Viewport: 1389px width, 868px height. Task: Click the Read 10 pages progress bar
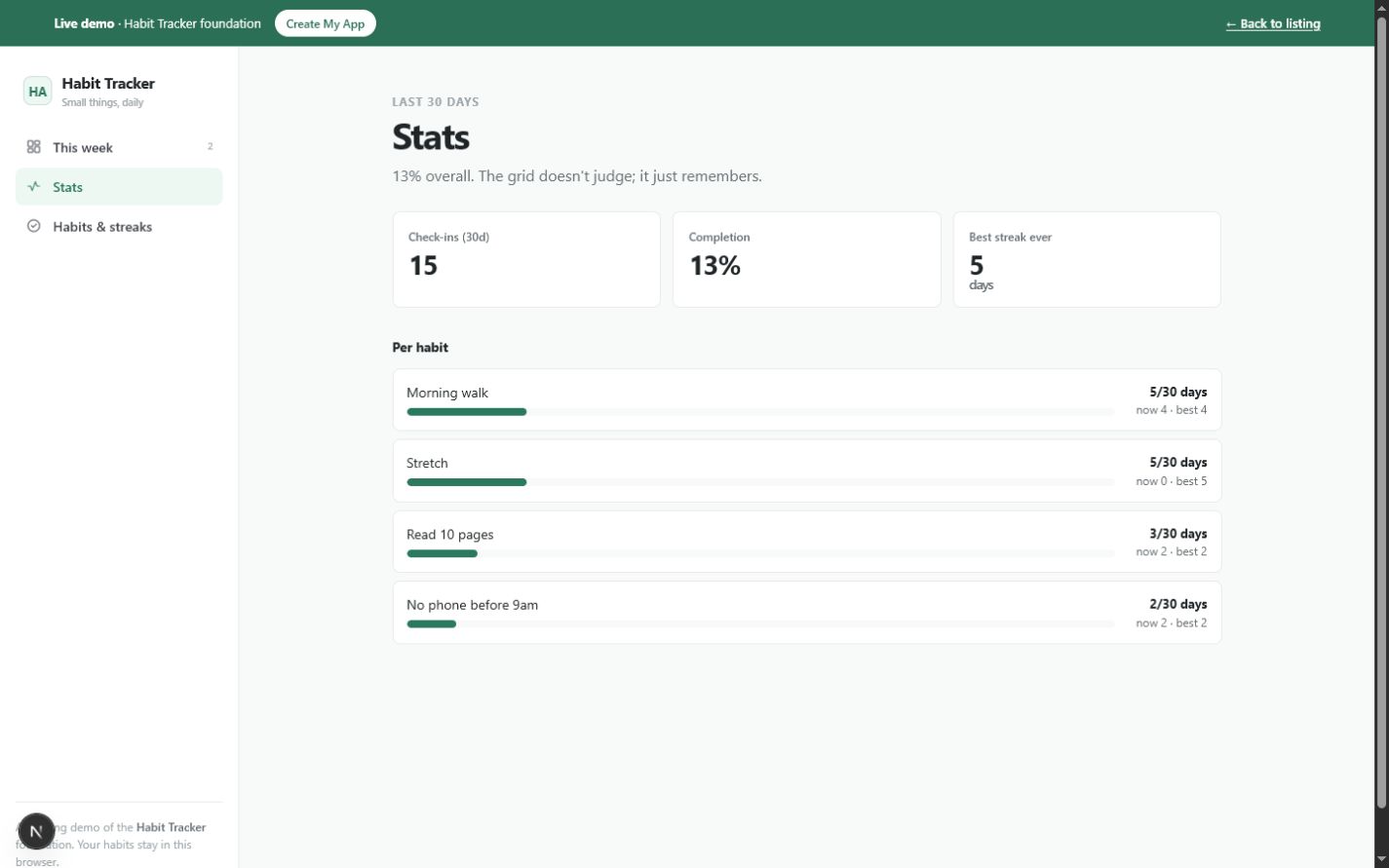tap(760, 553)
